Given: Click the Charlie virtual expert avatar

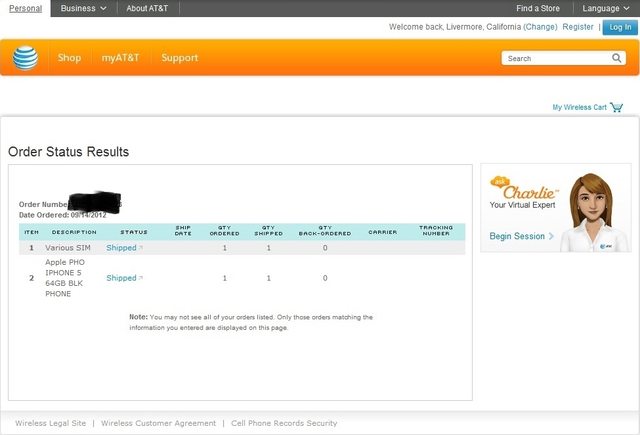Looking at the screenshot, I should (594, 212).
